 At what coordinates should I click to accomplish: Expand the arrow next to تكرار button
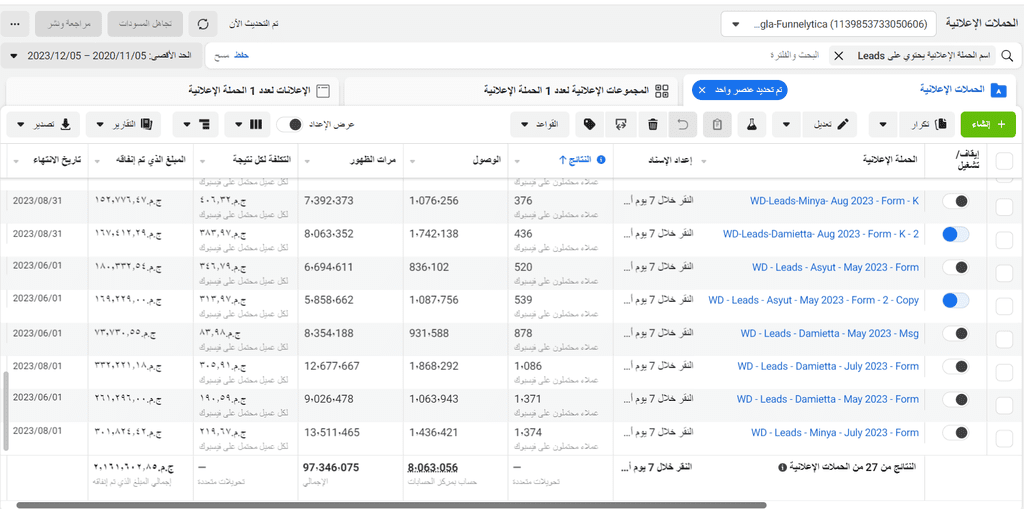point(884,124)
